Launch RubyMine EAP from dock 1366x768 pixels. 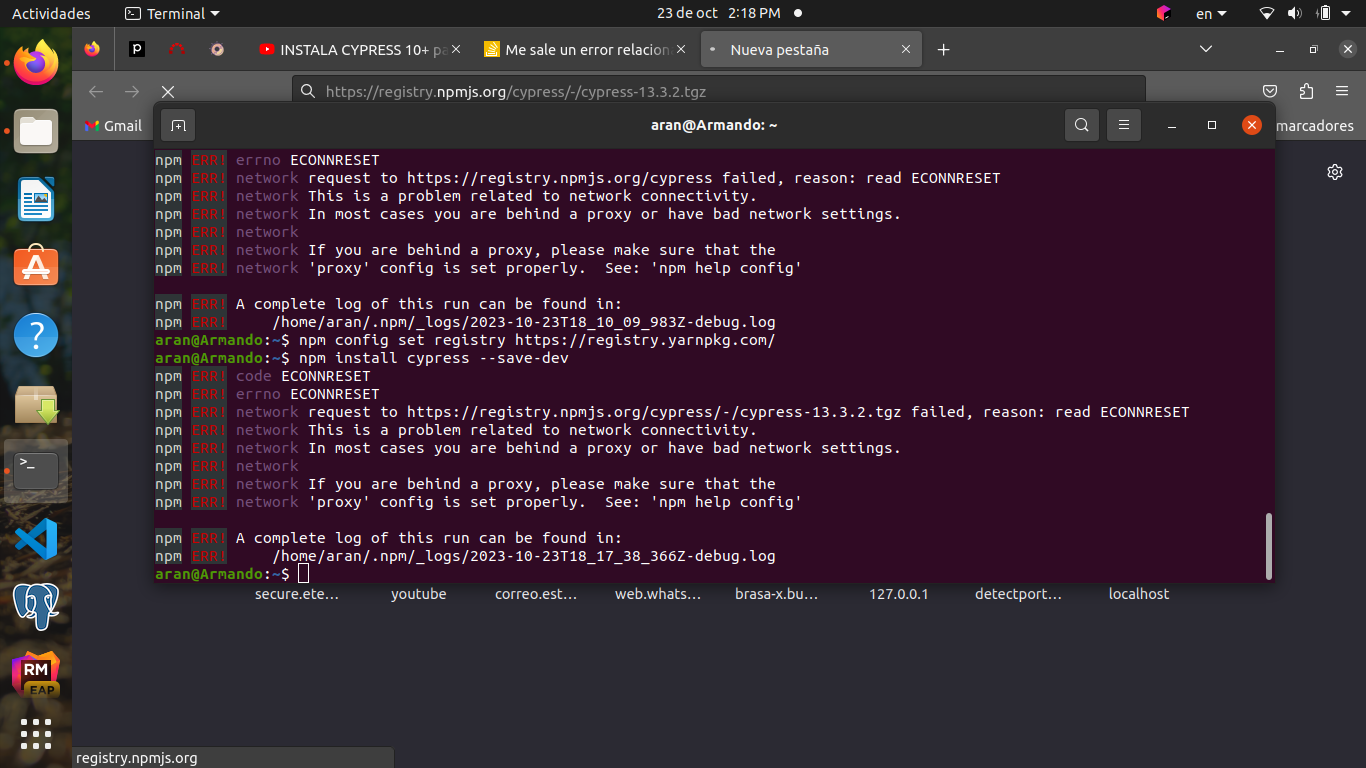click(x=36, y=675)
